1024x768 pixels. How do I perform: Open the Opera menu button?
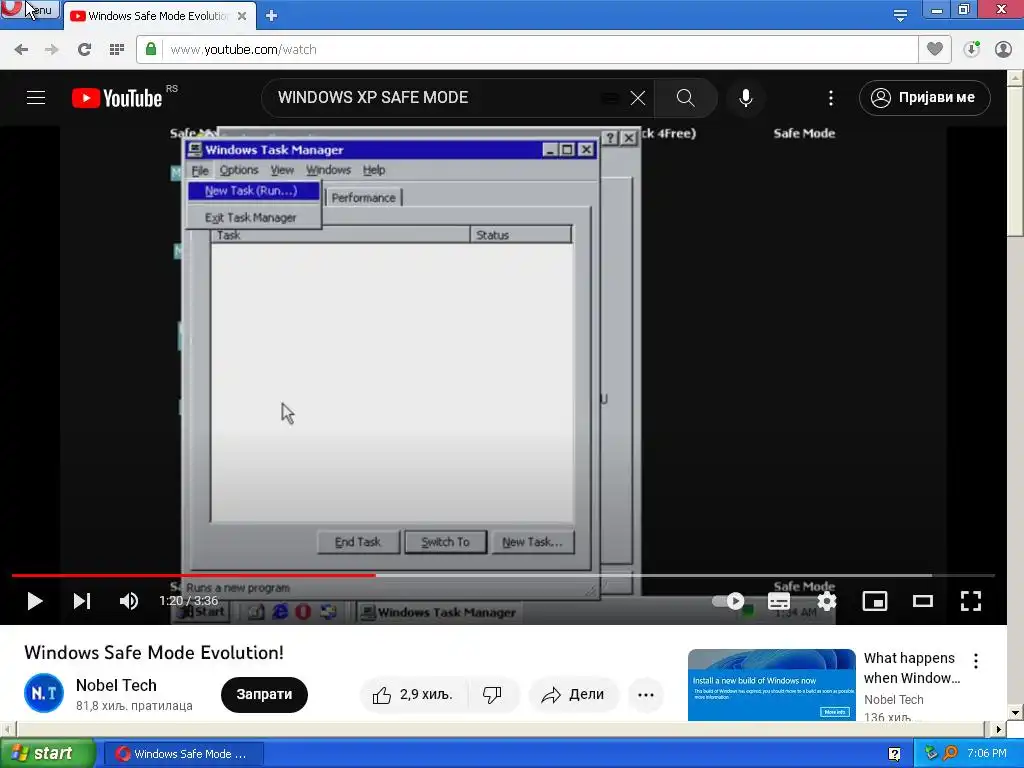click(29, 9)
